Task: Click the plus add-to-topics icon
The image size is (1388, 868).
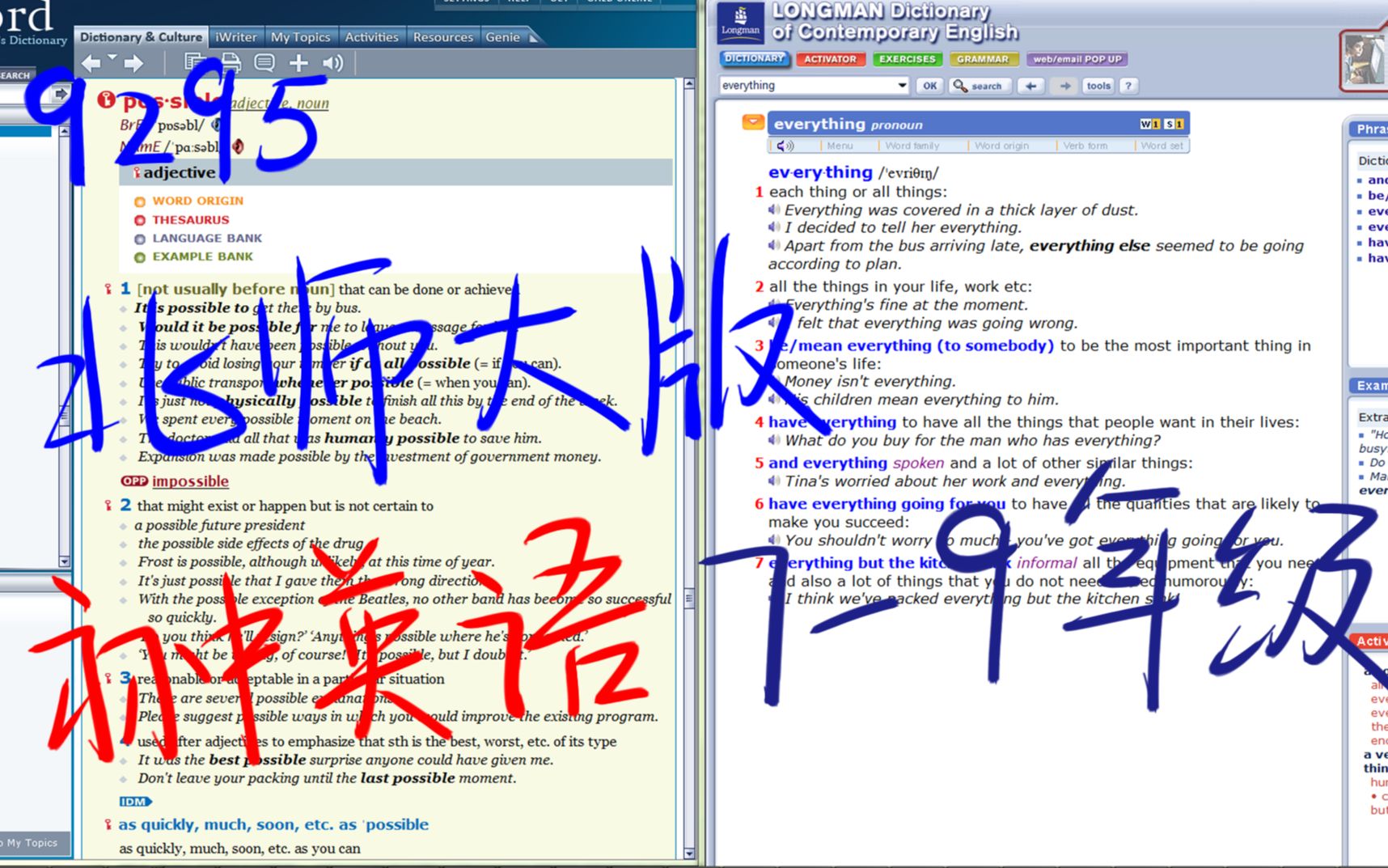Action: (298, 63)
